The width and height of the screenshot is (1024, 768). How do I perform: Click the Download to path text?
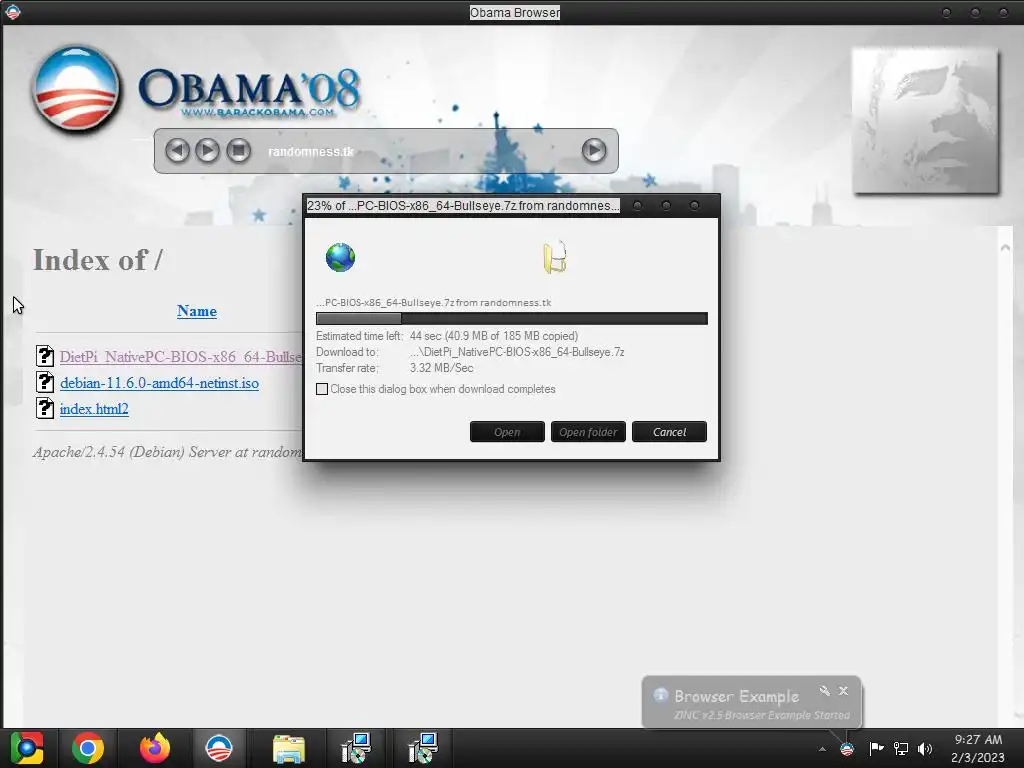(517, 352)
